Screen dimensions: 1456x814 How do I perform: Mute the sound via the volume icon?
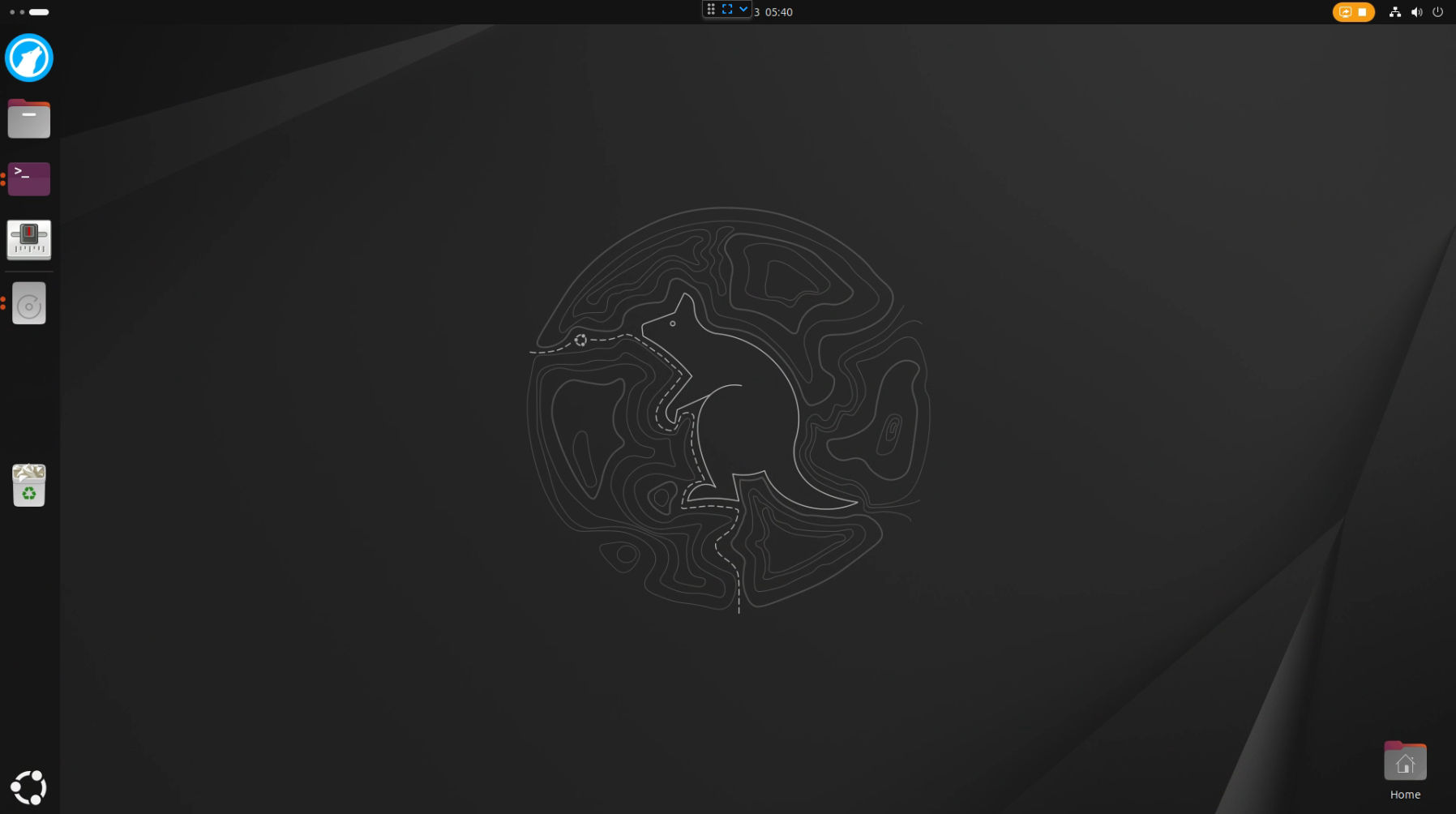coord(1417,12)
